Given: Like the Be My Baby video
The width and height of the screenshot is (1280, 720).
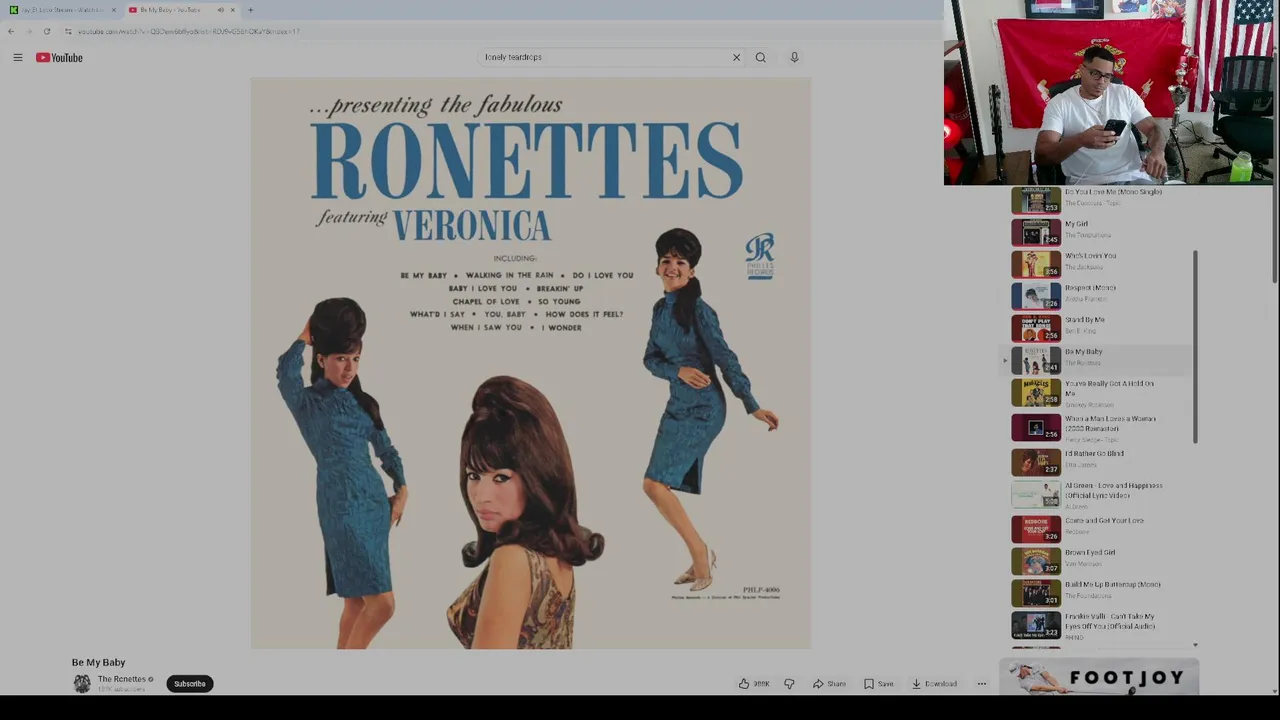Looking at the screenshot, I should (754, 684).
